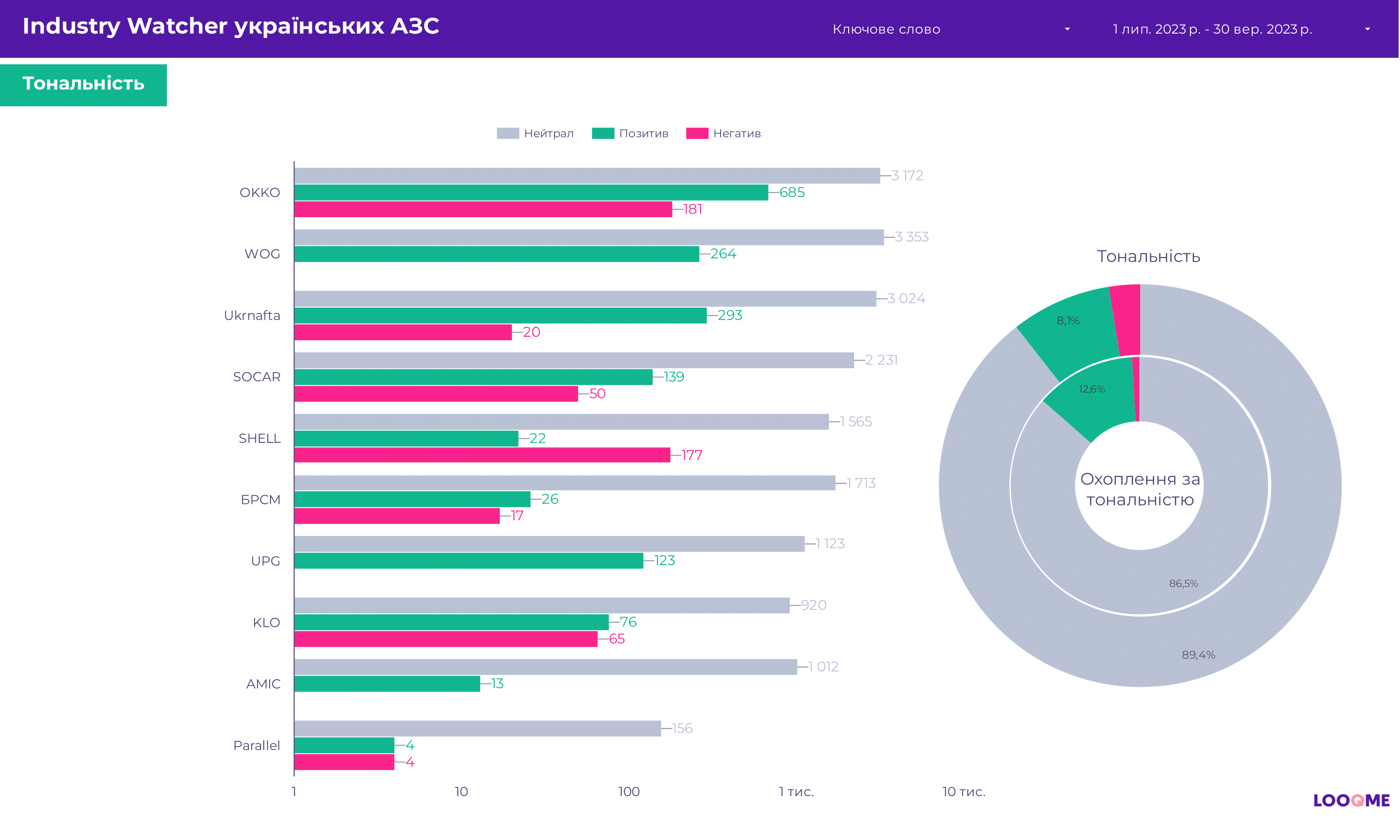Expand the date range dropdown arrow

(x=1368, y=30)
